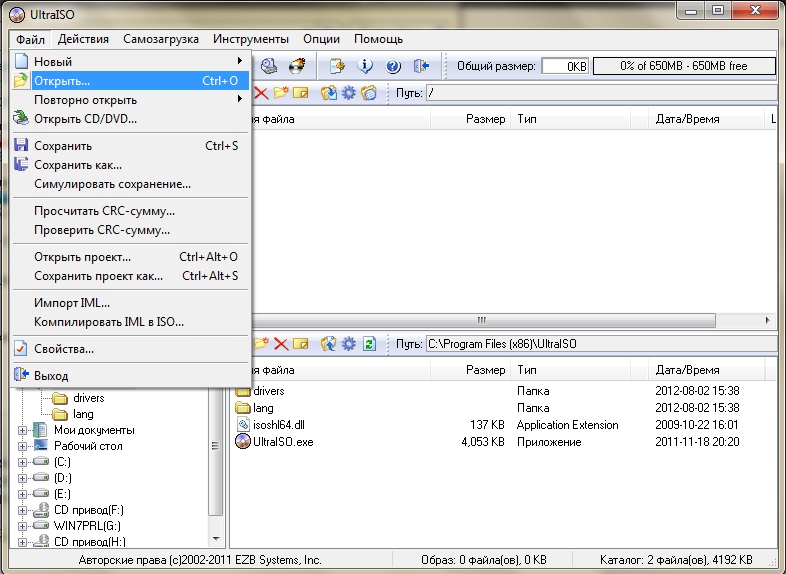Sort local pane by Дата/Время column

click(x=706, y=370)
